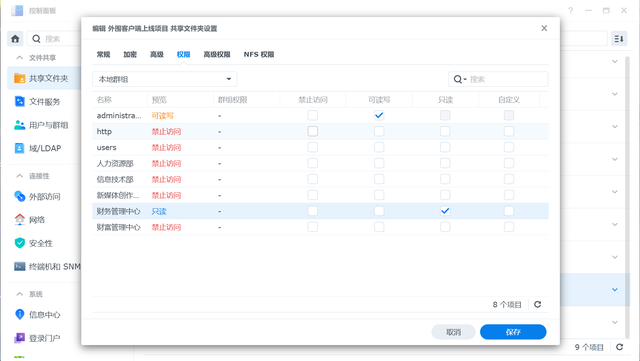Viewport: 640px width, 361px height.
Task: Open File Services (文件服务) section
Action: (x=44, y=101)
